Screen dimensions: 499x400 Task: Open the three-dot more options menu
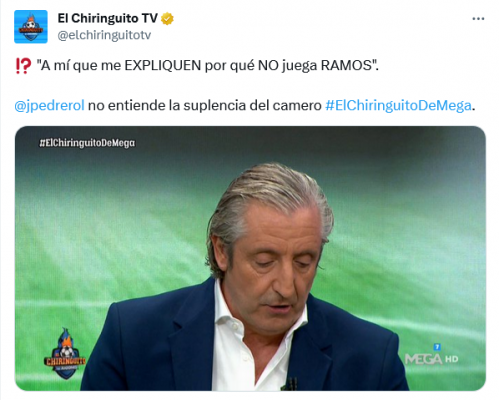pos(478,19)
